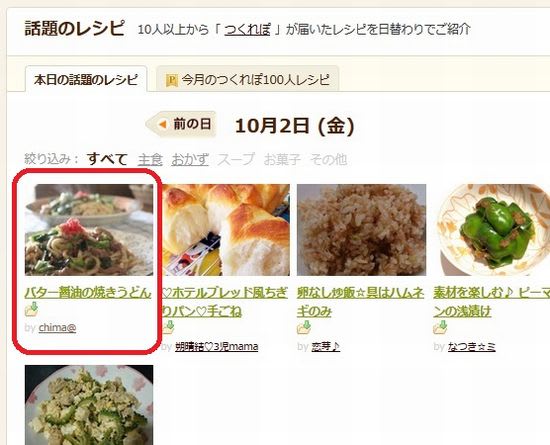The width and height of the screenshot is (550, 445).
Task: Click the save-folder icon under バター醤油の焼きうどん
Action: pos(32,309)
